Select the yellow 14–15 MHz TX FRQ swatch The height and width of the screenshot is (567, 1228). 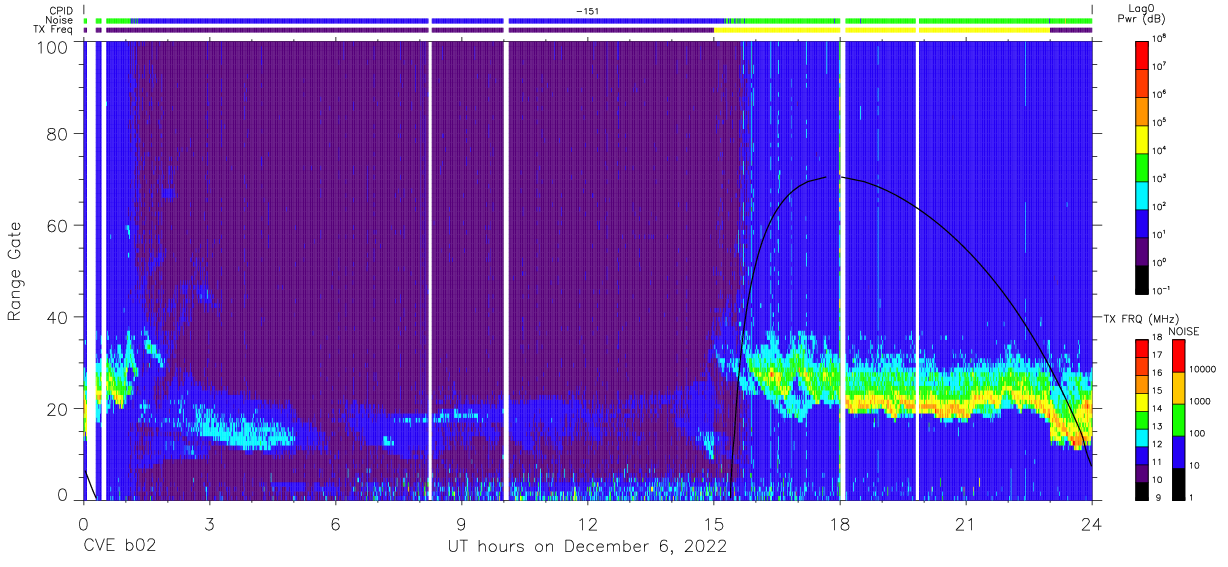[1142, 402]
